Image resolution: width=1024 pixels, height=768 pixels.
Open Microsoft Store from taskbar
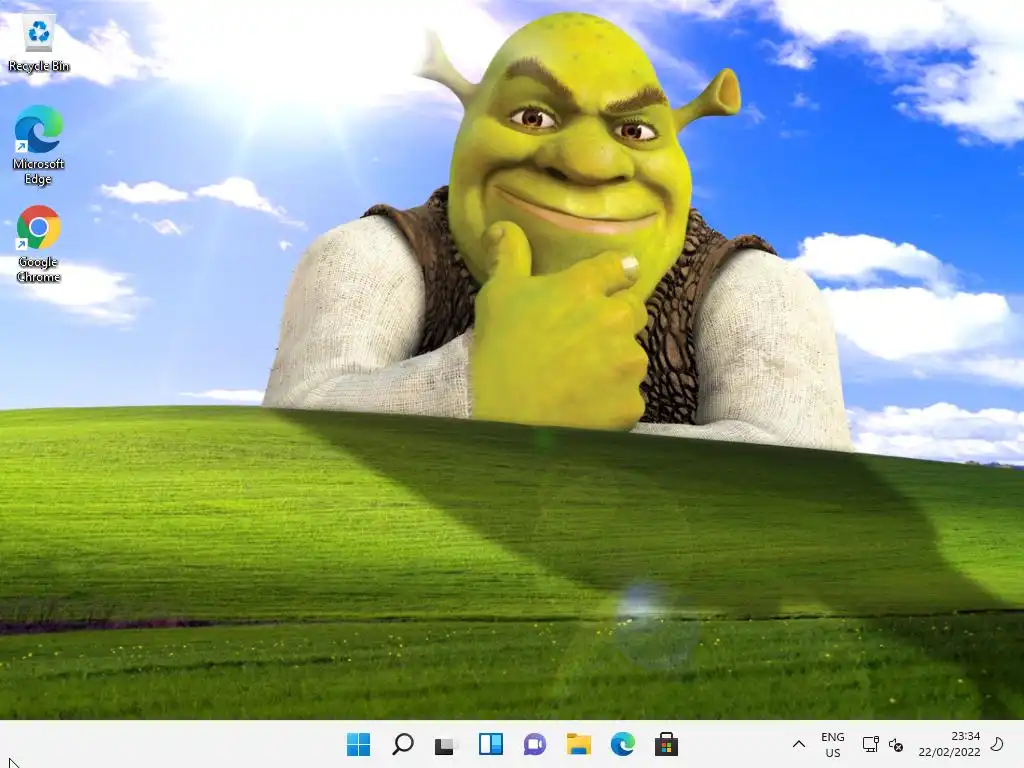(x=666, y=744)
